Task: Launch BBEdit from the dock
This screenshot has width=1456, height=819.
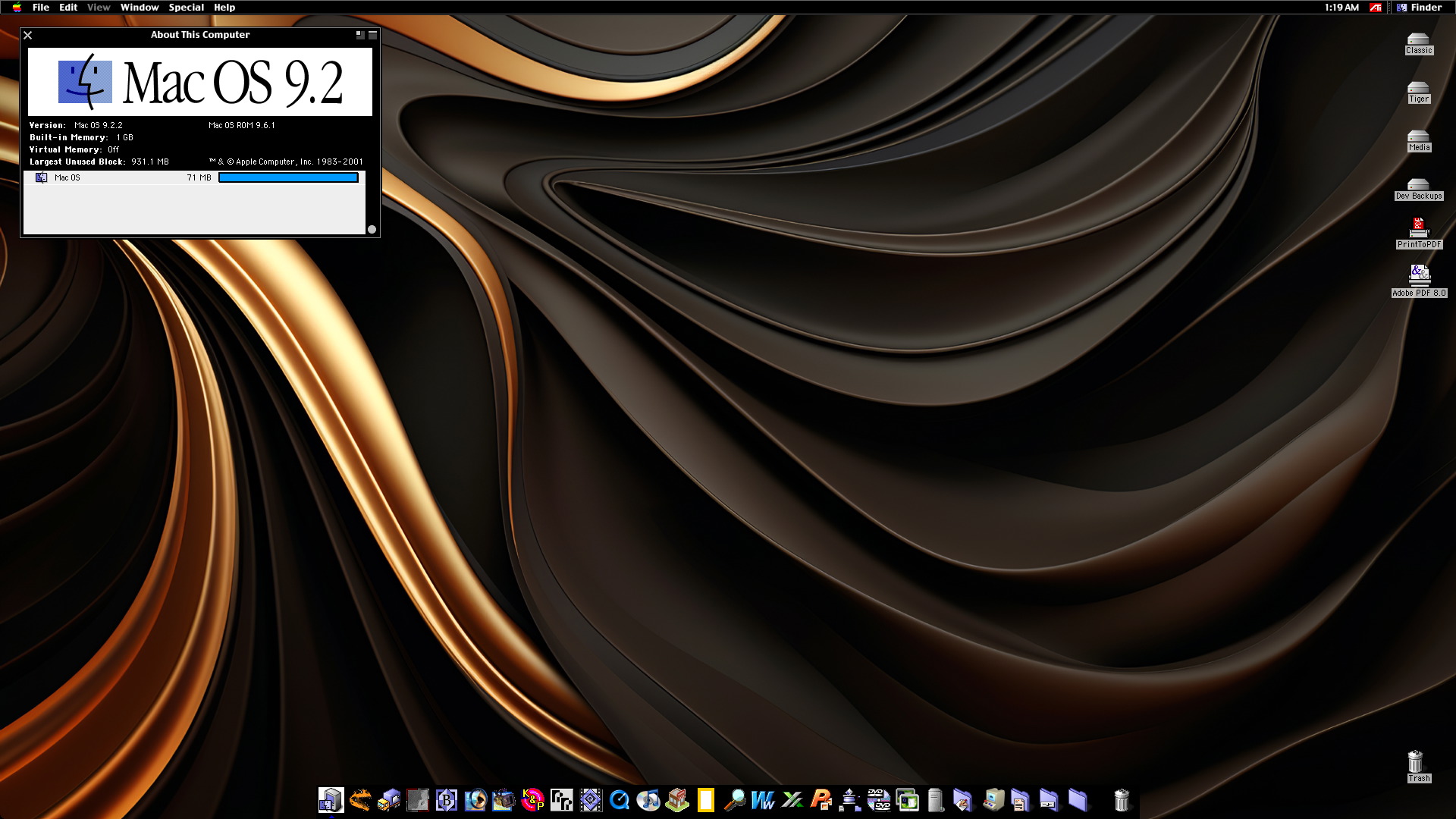Action: click(447, 800)
